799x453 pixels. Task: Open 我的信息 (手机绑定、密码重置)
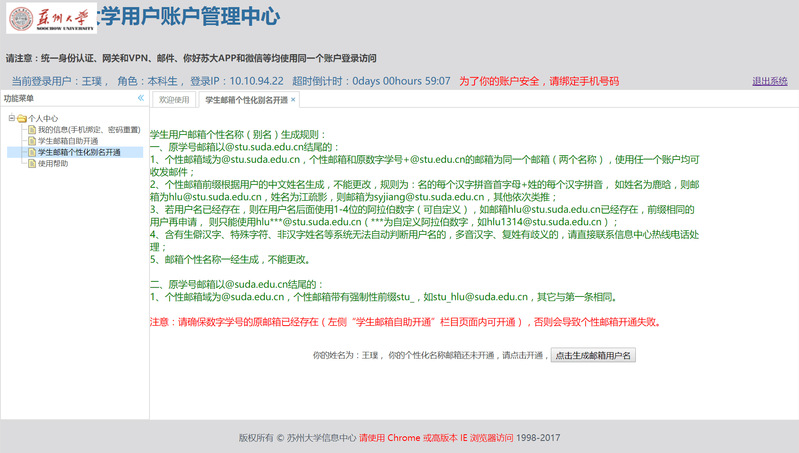[88, 130]
